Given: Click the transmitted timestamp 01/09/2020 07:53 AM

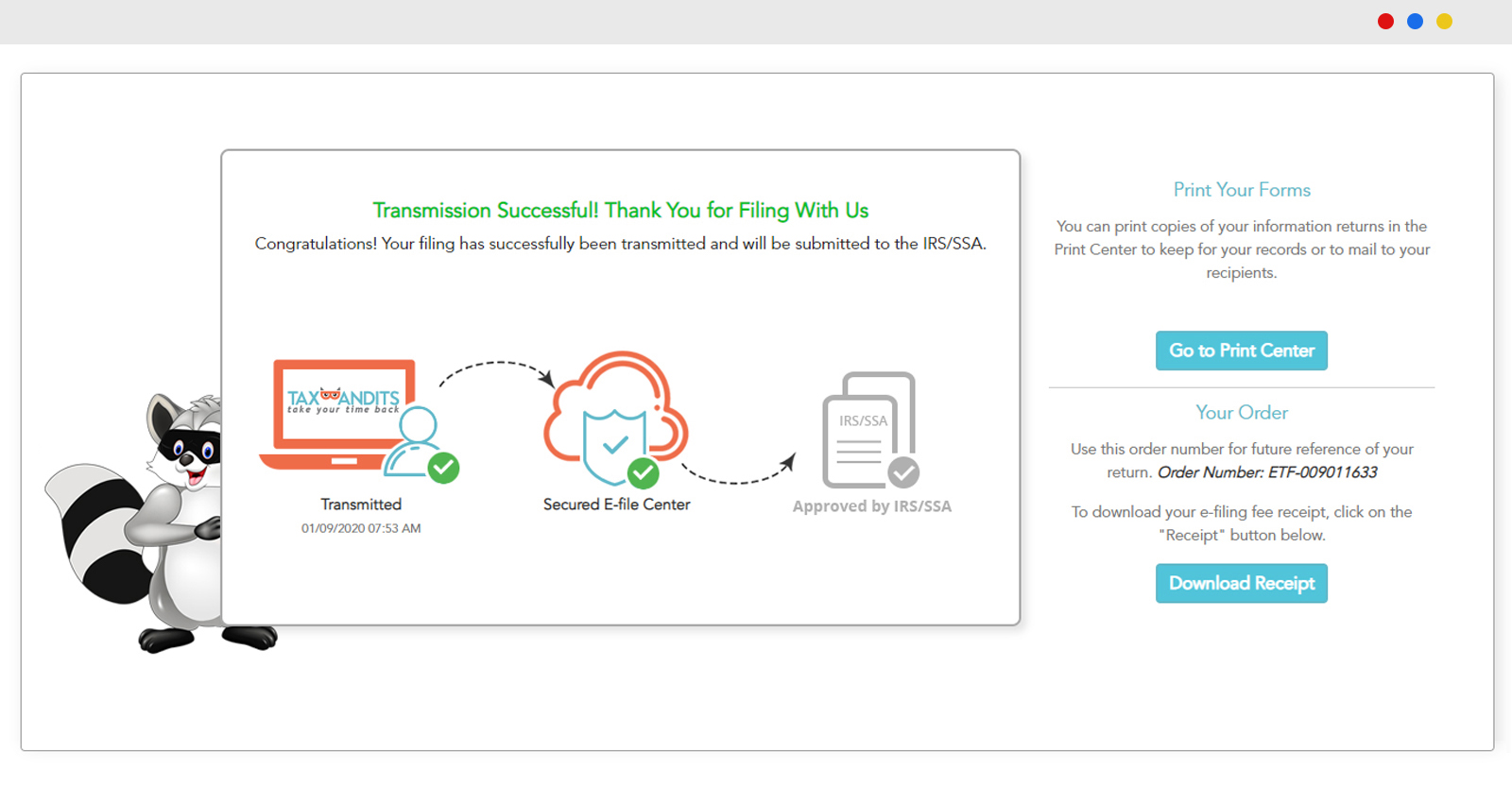Looking at the screenshot, I should [361, 528].
